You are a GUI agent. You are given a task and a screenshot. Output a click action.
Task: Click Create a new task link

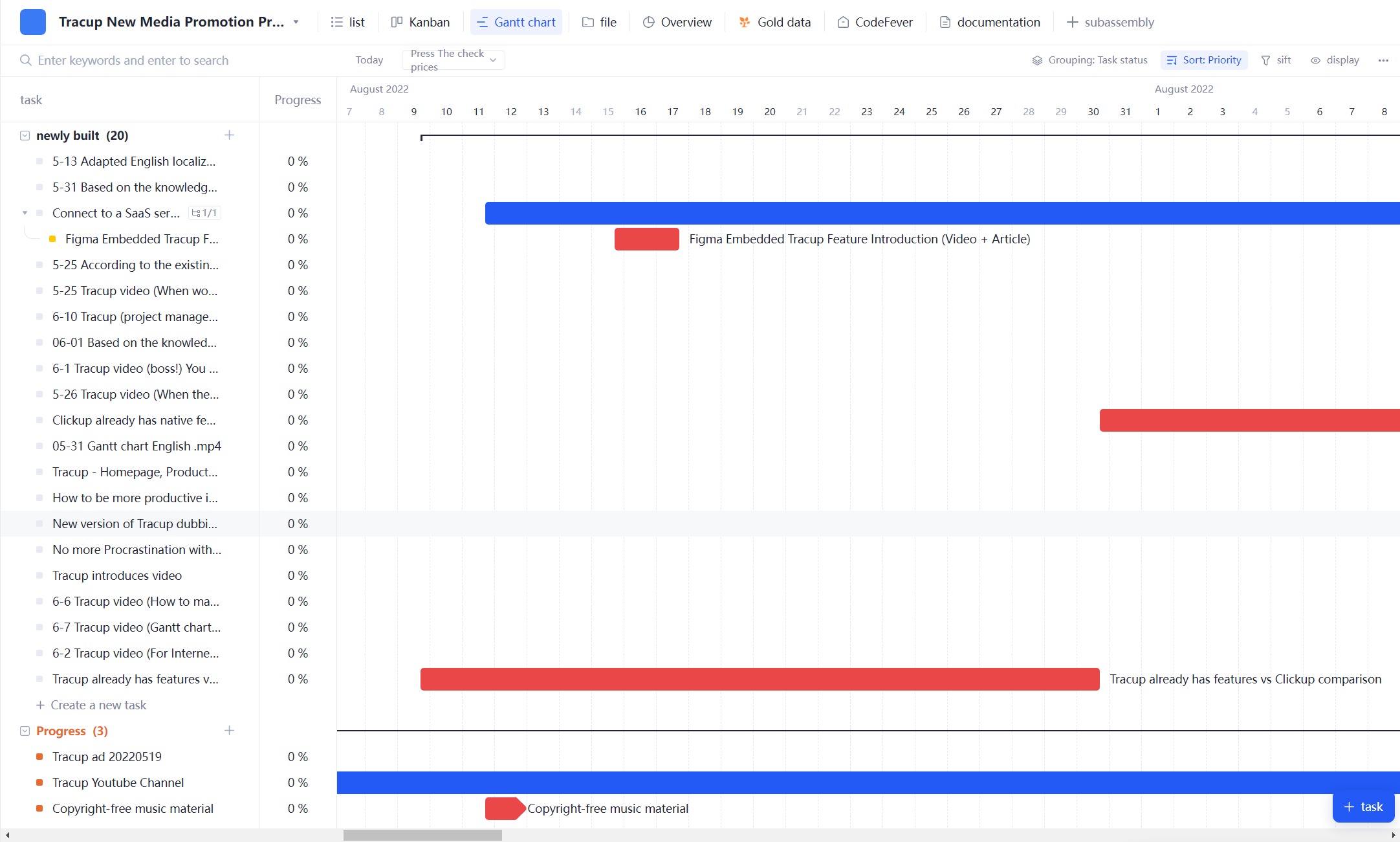point(91,705)
